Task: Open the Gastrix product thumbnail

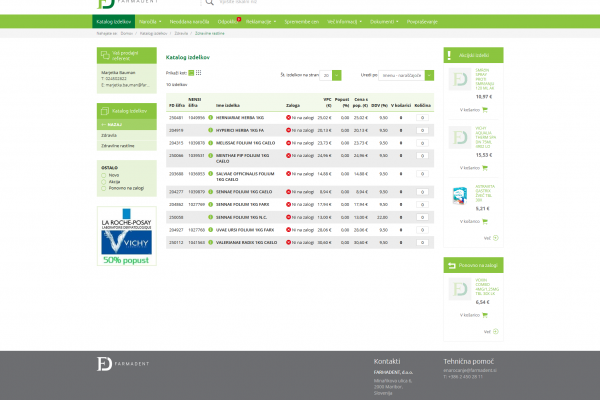Action: [460, 196]
